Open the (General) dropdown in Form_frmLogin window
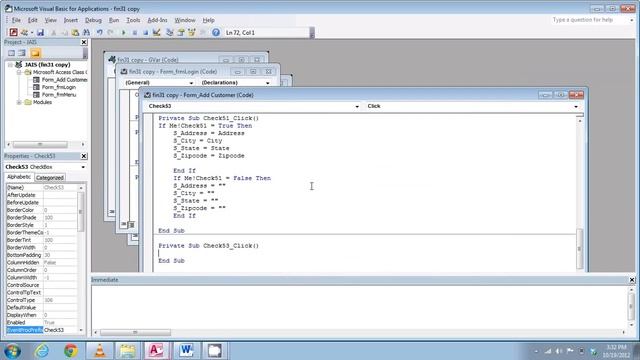 pyautogui.click(x=191, y=82)
